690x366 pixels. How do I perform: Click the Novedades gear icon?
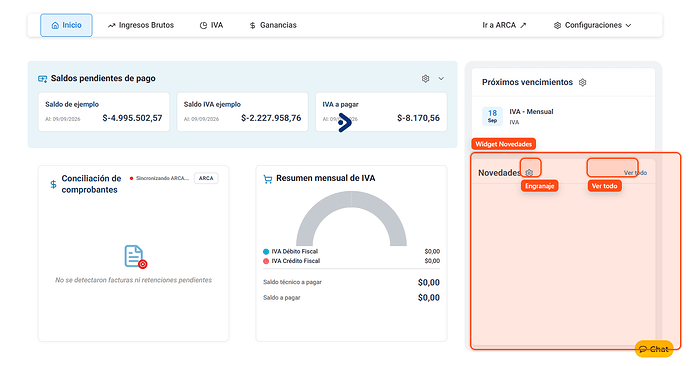click(x=529, y=173)
